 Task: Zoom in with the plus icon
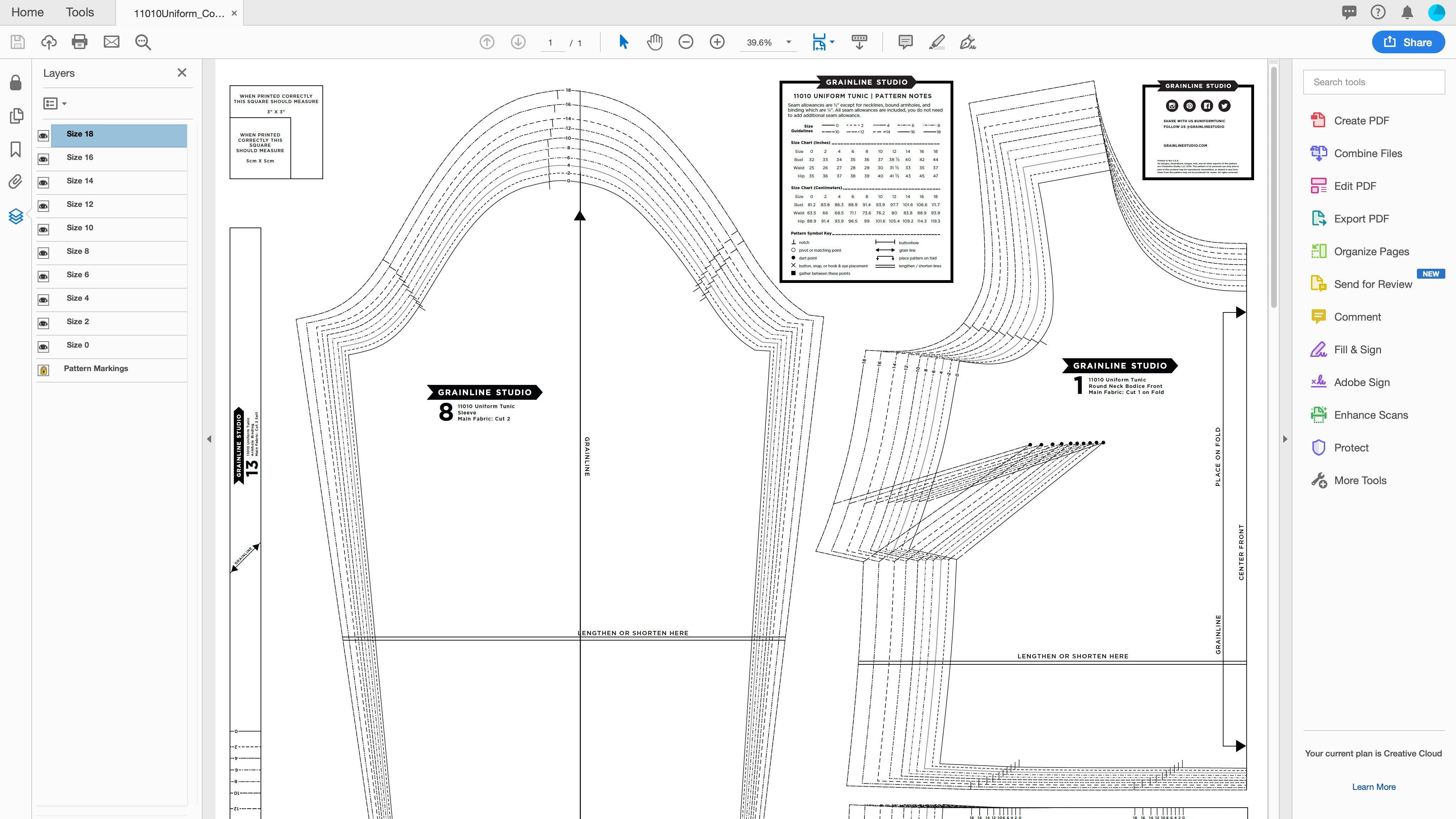coord(717,42)
